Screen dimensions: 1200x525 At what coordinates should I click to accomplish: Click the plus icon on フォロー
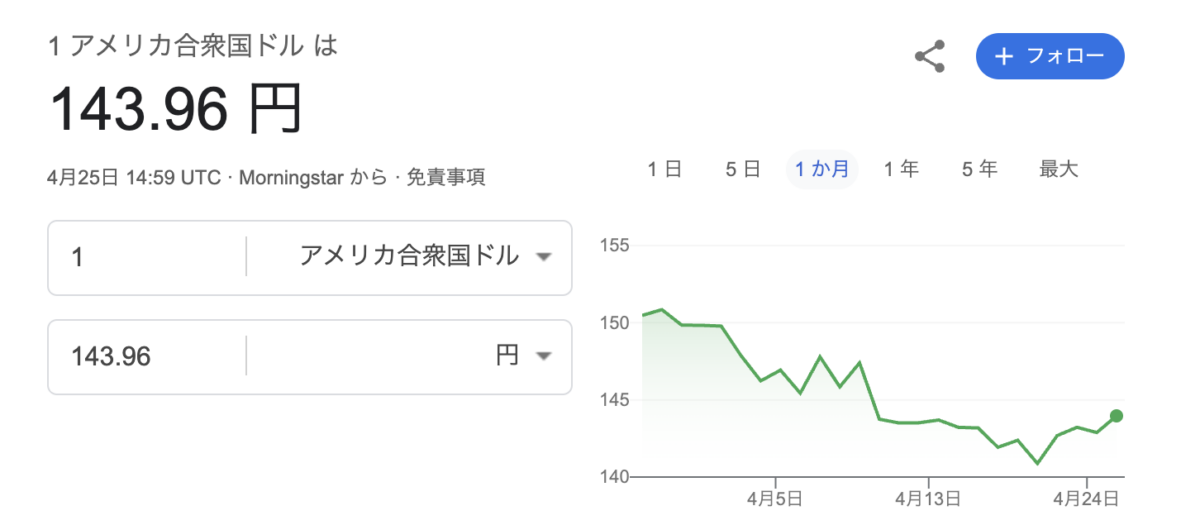(1005, 56)
